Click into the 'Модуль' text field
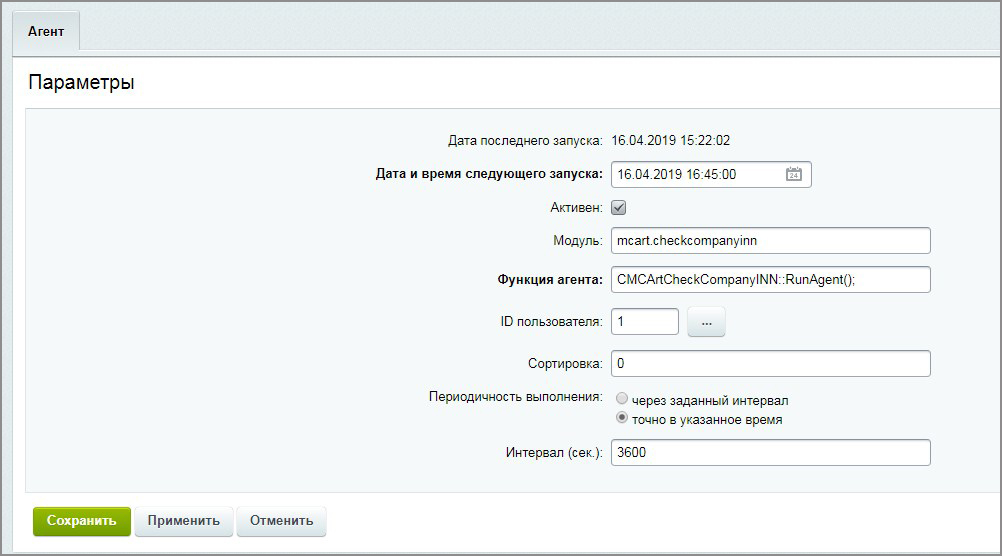1002x556 pixels. [770, 241]
